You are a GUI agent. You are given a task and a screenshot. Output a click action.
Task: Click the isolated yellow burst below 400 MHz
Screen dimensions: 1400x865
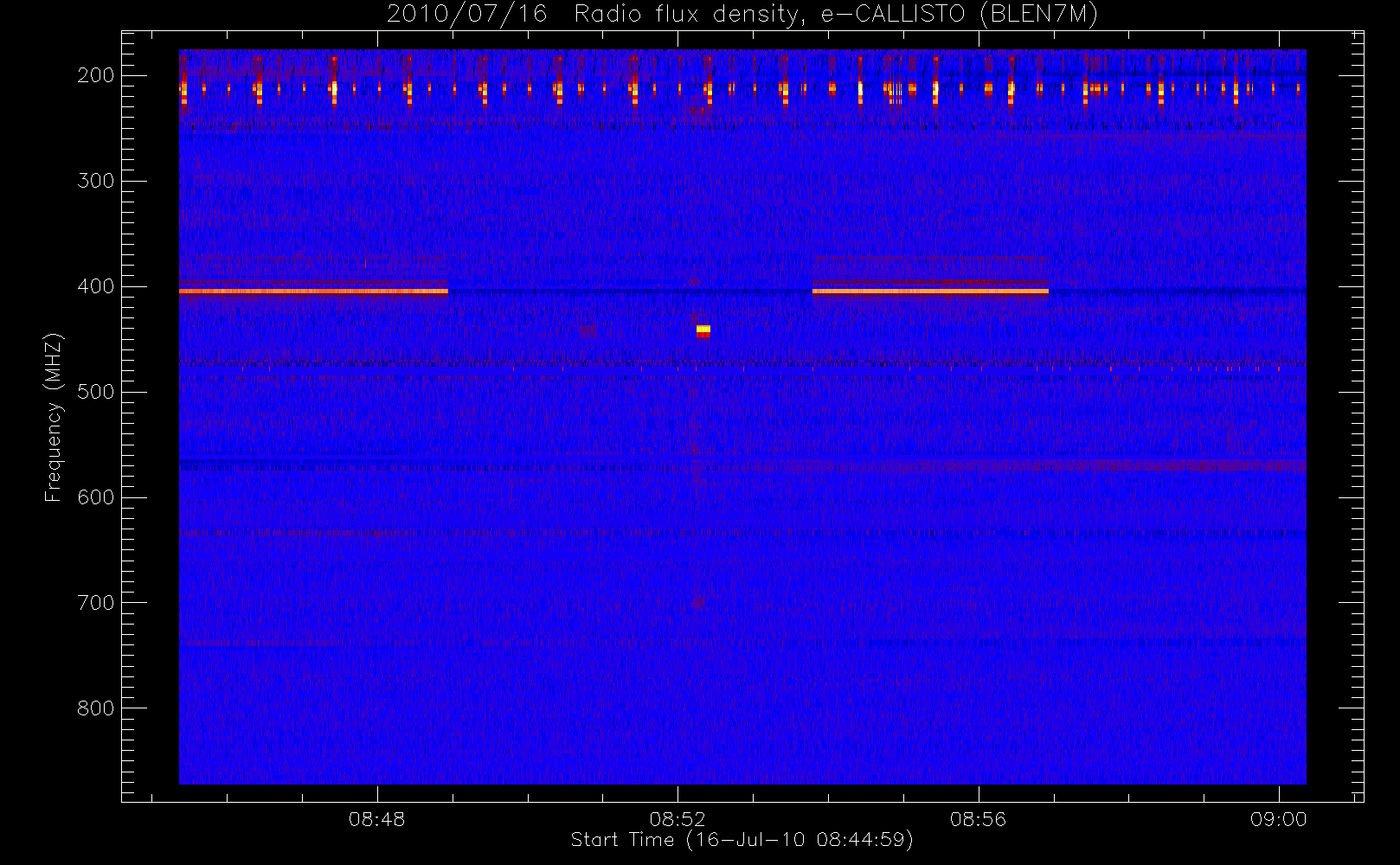point(703,330)
